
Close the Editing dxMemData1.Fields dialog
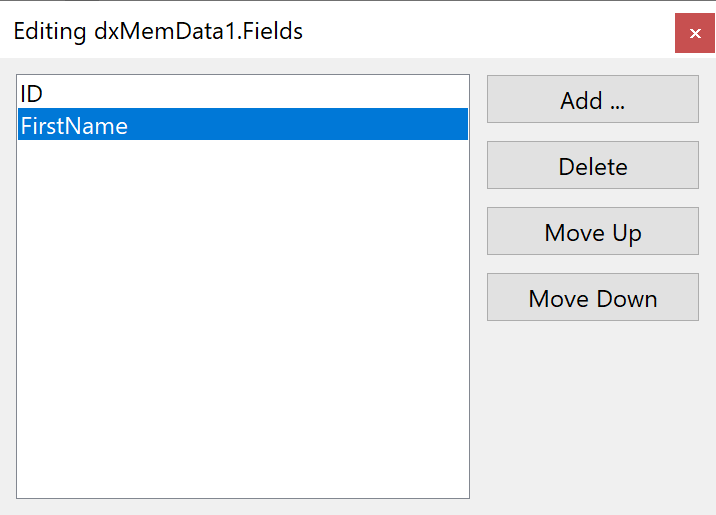coord(694,33)
